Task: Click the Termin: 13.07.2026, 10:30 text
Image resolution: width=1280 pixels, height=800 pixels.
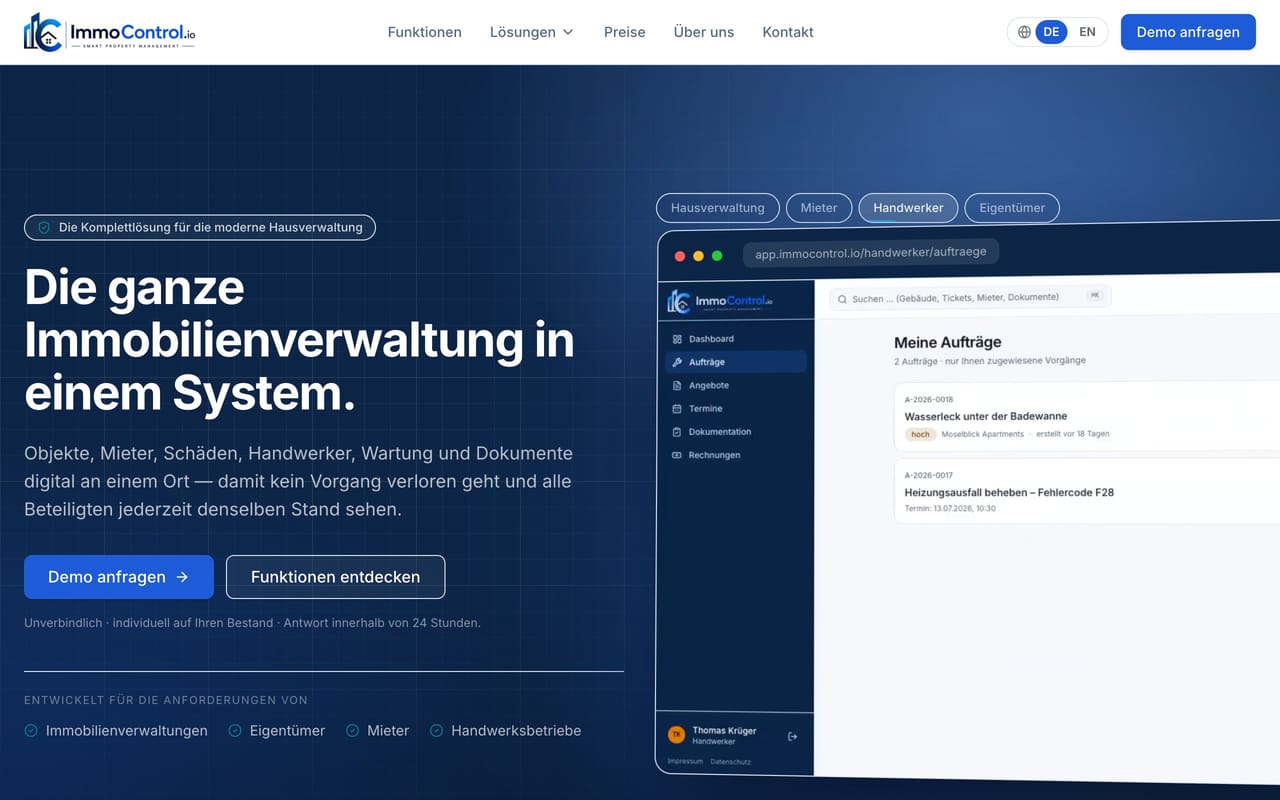Action: click(x=950, y=509)
